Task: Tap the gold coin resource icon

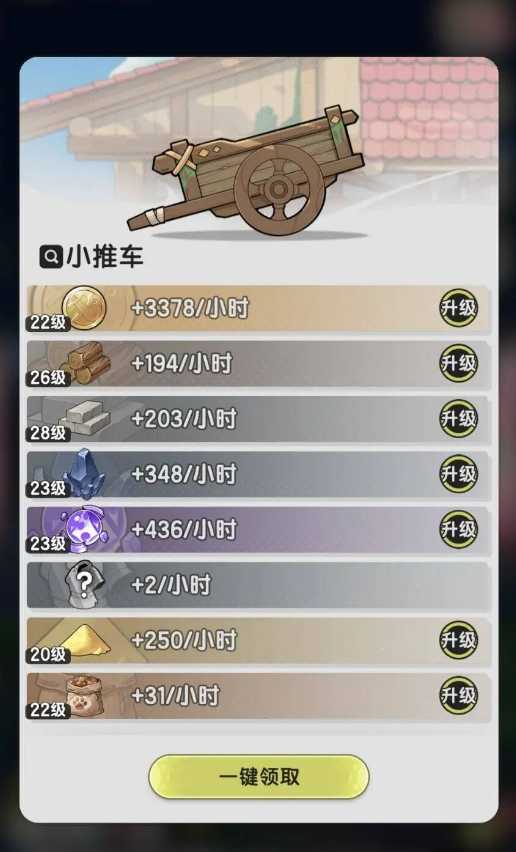Action: [x=84, y=308]
